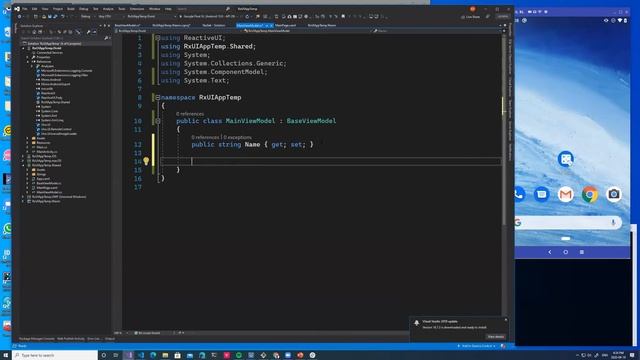The image size is (640, 360).
Task: Open the Debug menu
Action: click(84, 9)
